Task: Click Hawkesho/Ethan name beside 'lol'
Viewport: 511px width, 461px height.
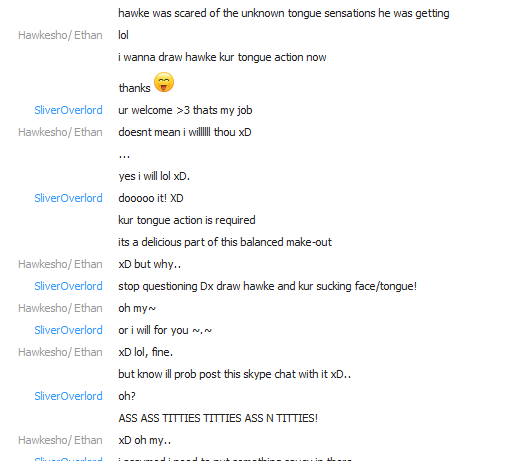Action: pyautogui.click(x=60, y=35)
